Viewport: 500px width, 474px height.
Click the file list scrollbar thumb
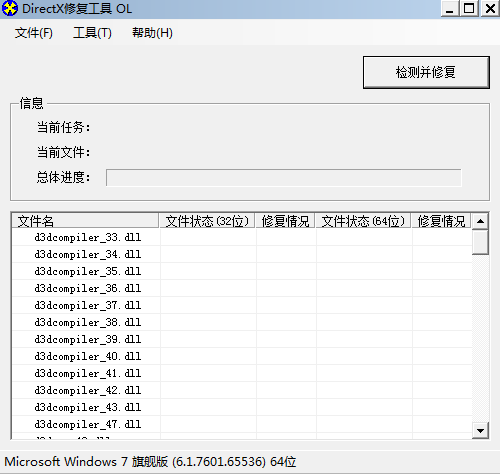pyautogui.click(x=480, y=242)
